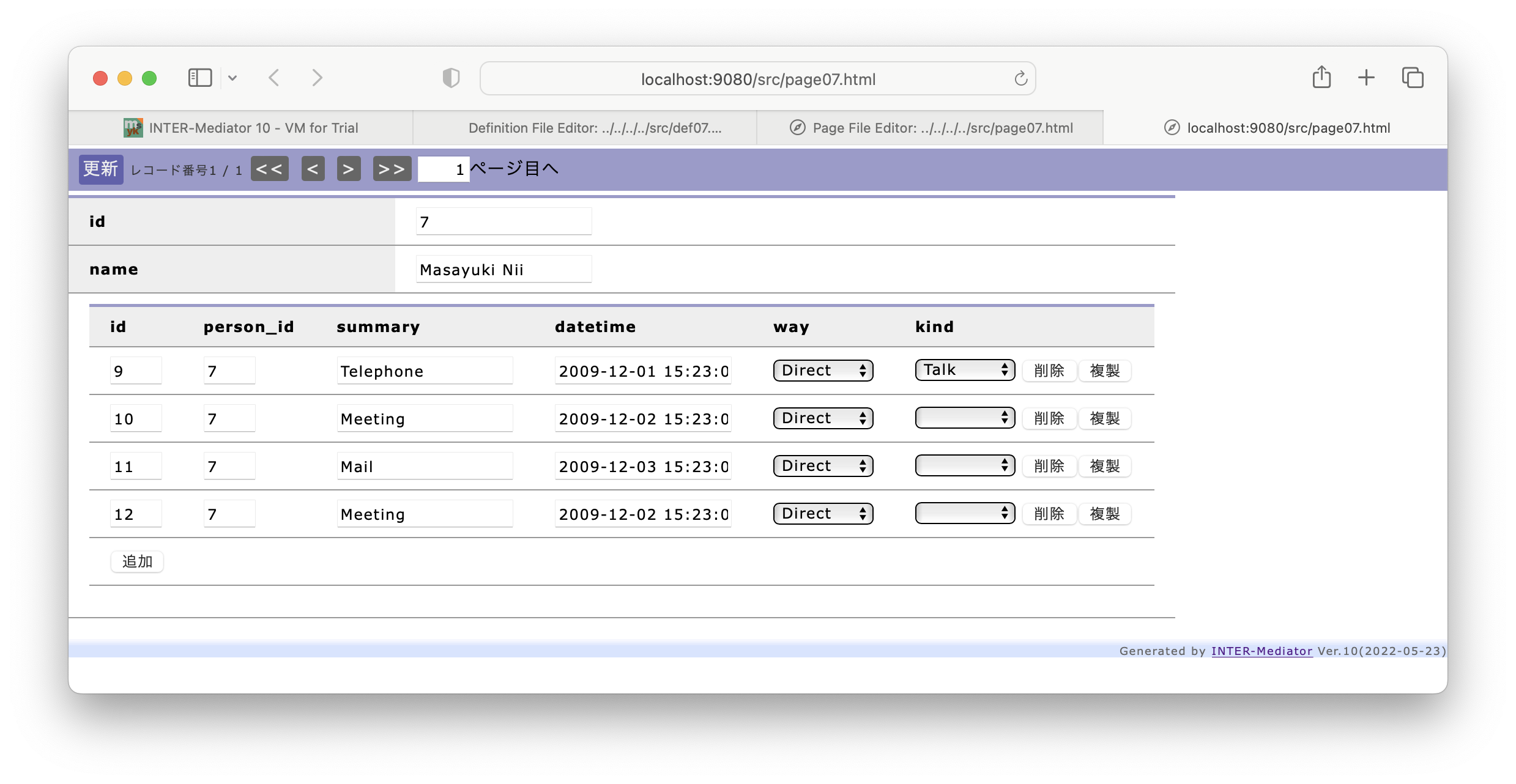Focus the address bar with localhost URL
Image resolution: width=1516 pixels, height=784 pixels.
coord(757,79)
